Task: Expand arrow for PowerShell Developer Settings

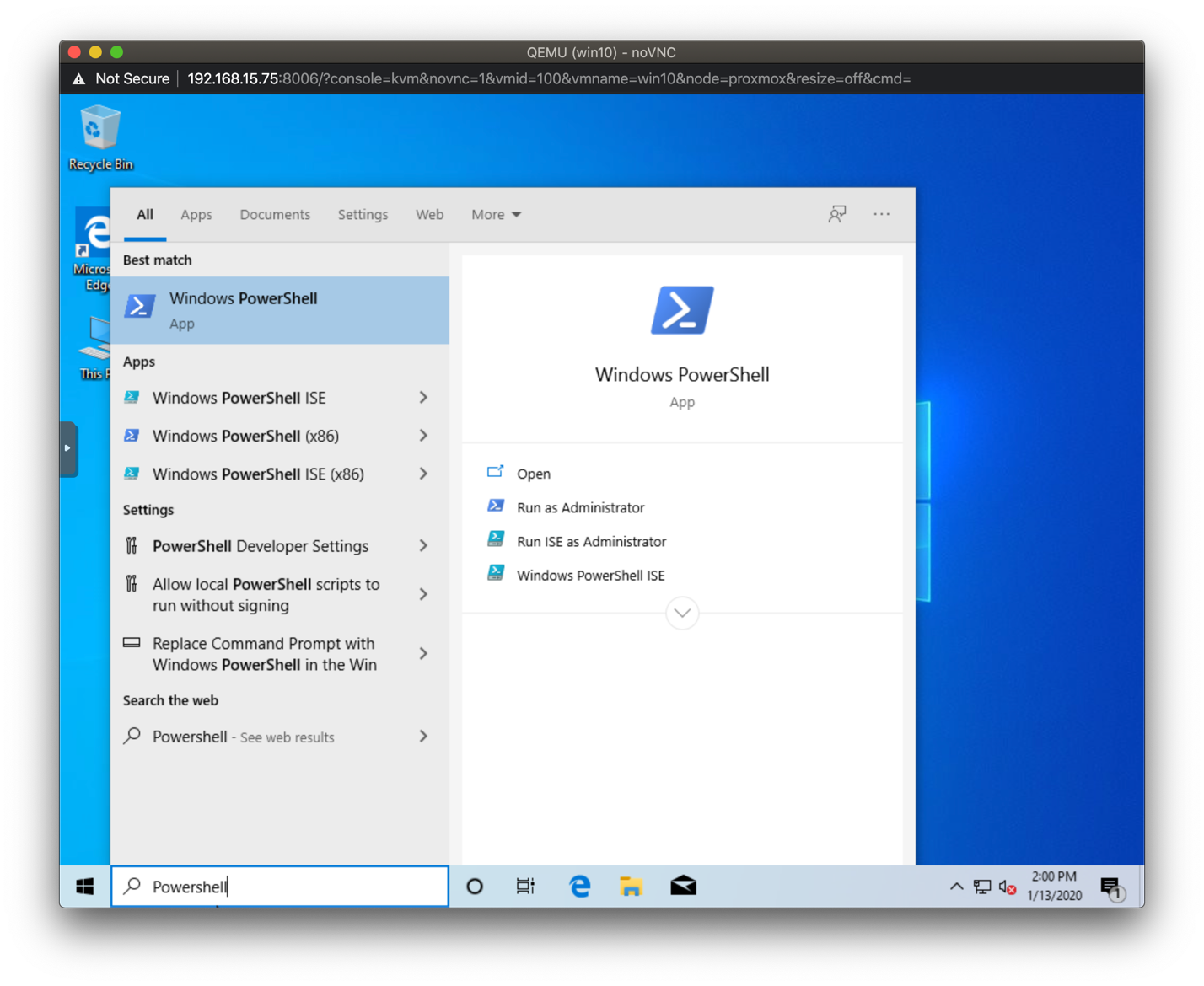Action: coord(424,546)
